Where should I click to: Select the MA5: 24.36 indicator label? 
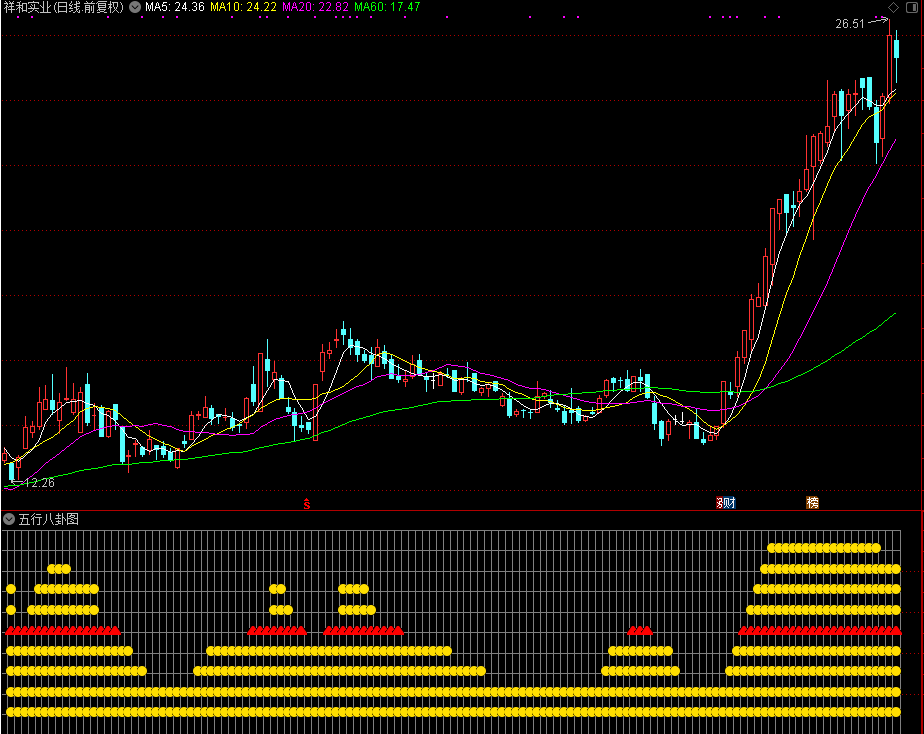pos(175,7)
